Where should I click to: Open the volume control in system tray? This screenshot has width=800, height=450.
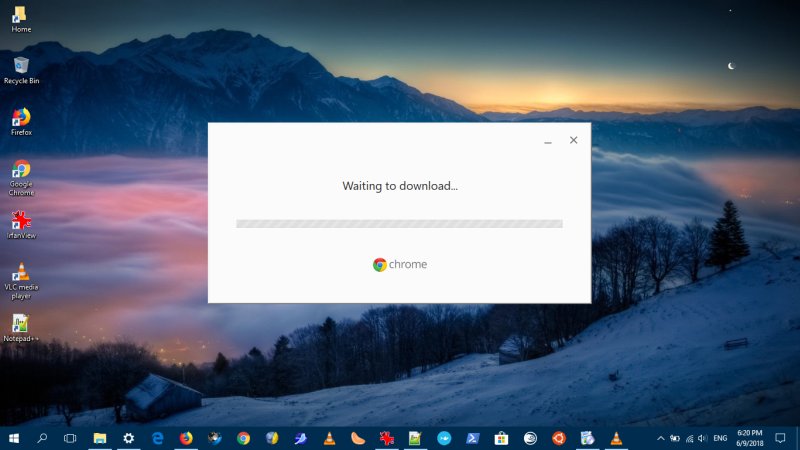pyautogui.click(x=703, y=438)
